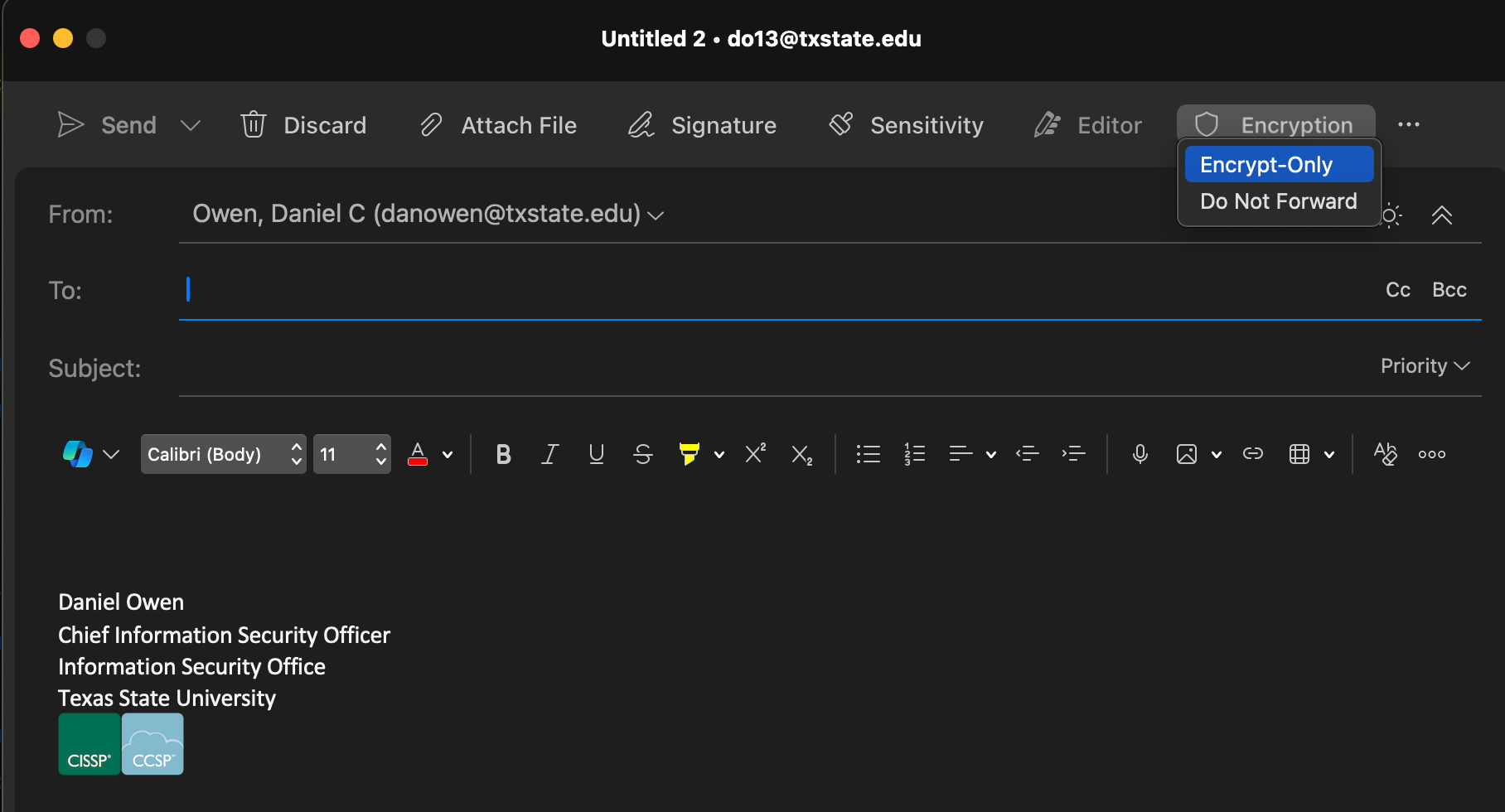1505x812 pixels.
Task: Insert a hyperlink
Action: (1253, 453)
